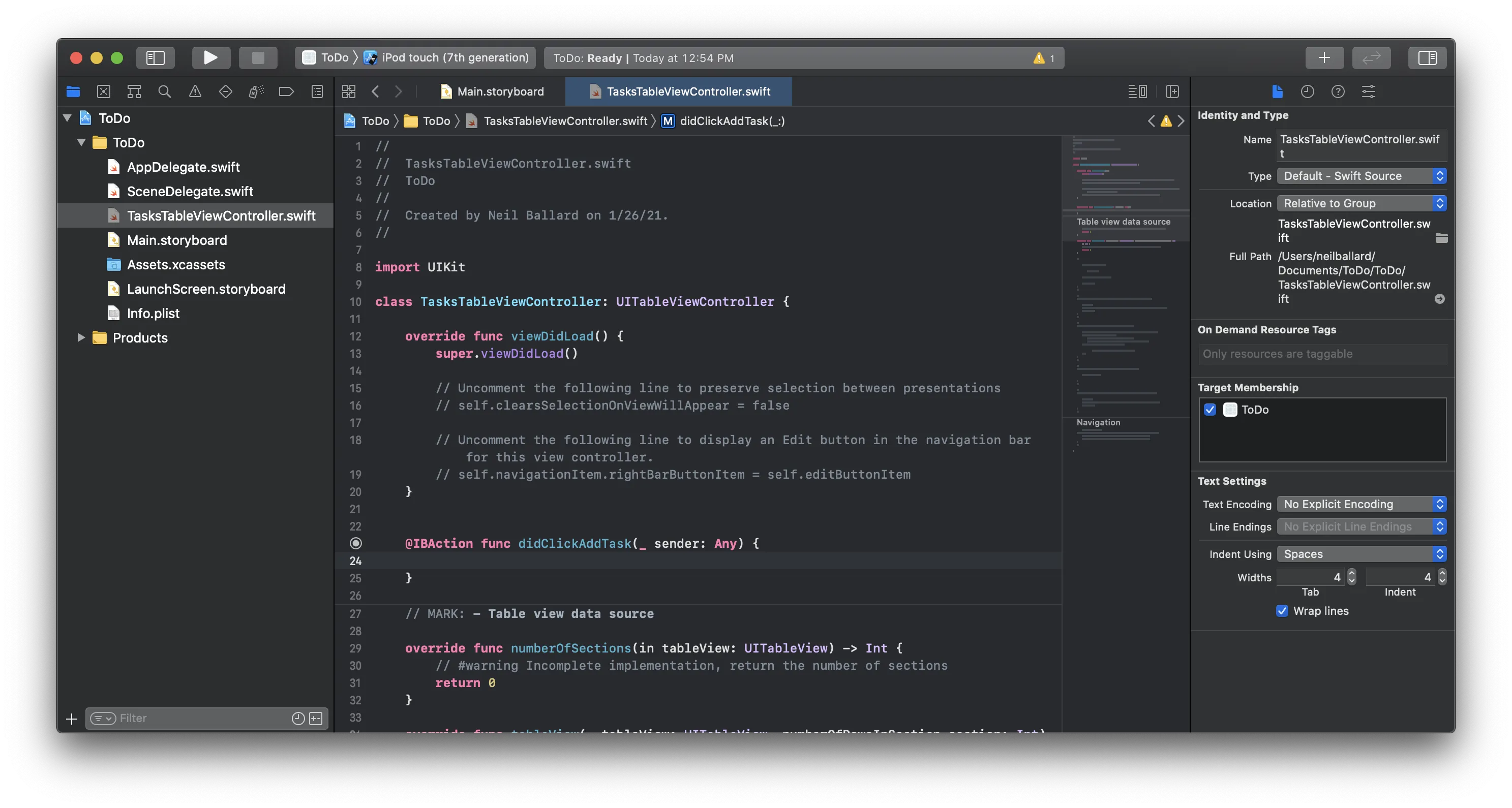Choose file location folder icon

(1441, 238)
